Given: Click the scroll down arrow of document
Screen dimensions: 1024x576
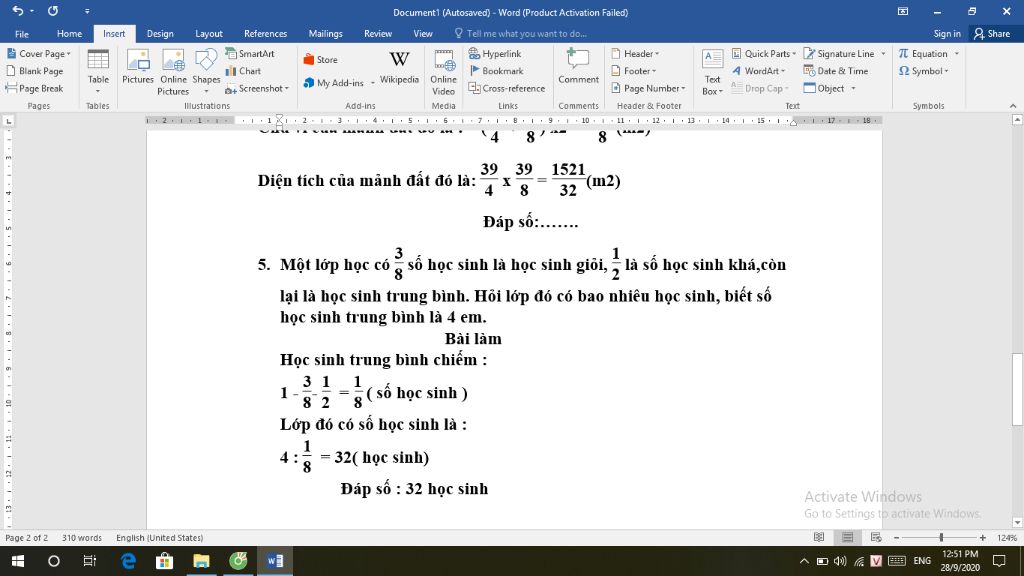Looking at the screenshot, I should coord(1017,522).
